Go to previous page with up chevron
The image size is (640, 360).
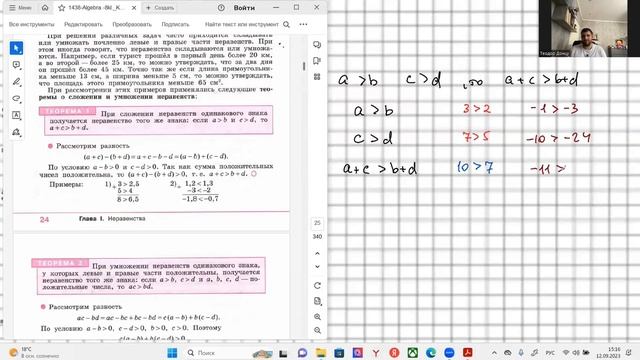click(317, 253)
